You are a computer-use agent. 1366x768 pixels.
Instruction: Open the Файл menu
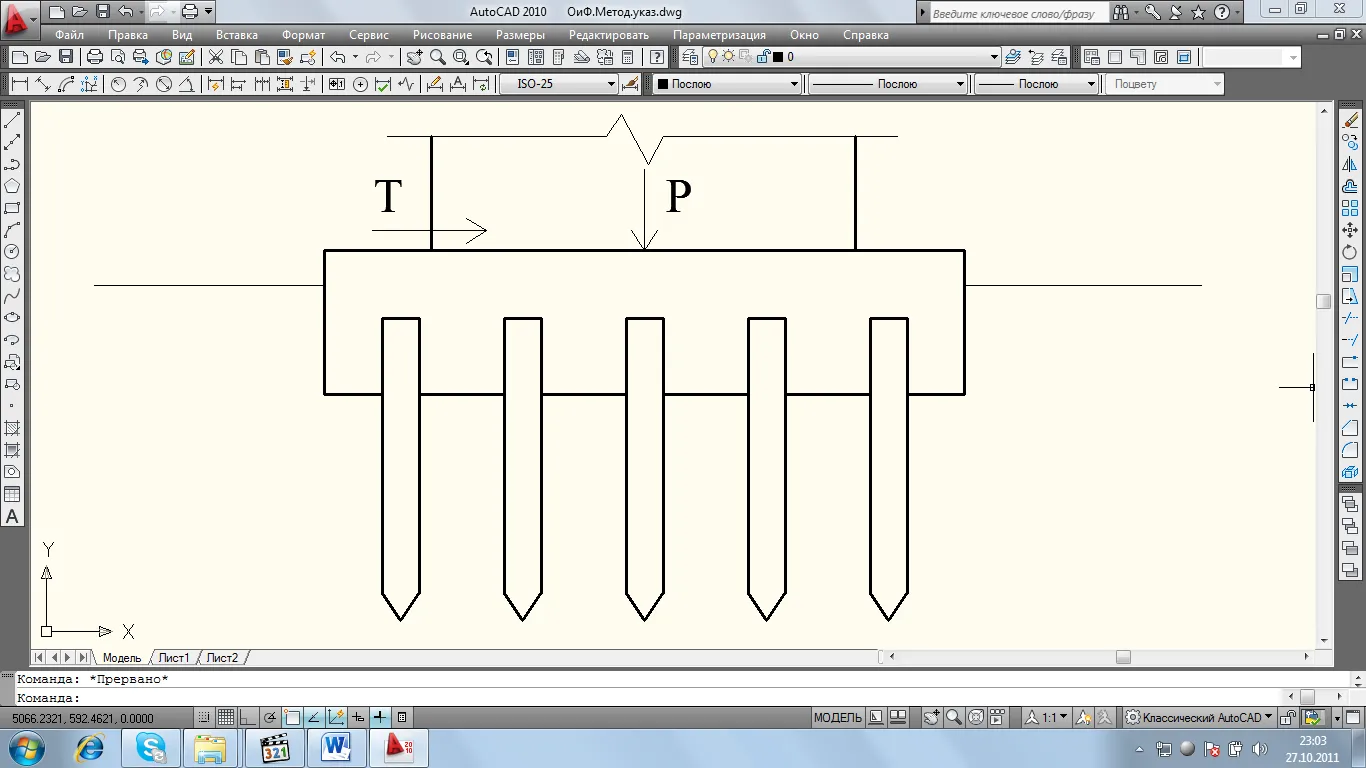pyautogui.click(x=69, y=34)
